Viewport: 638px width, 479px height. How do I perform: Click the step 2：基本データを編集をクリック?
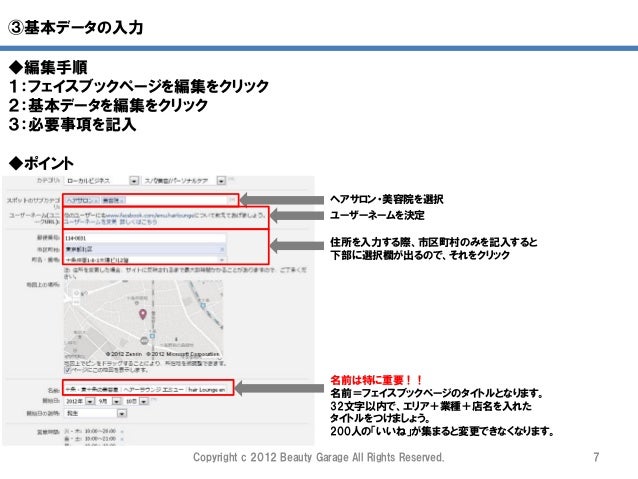[108, 105]
